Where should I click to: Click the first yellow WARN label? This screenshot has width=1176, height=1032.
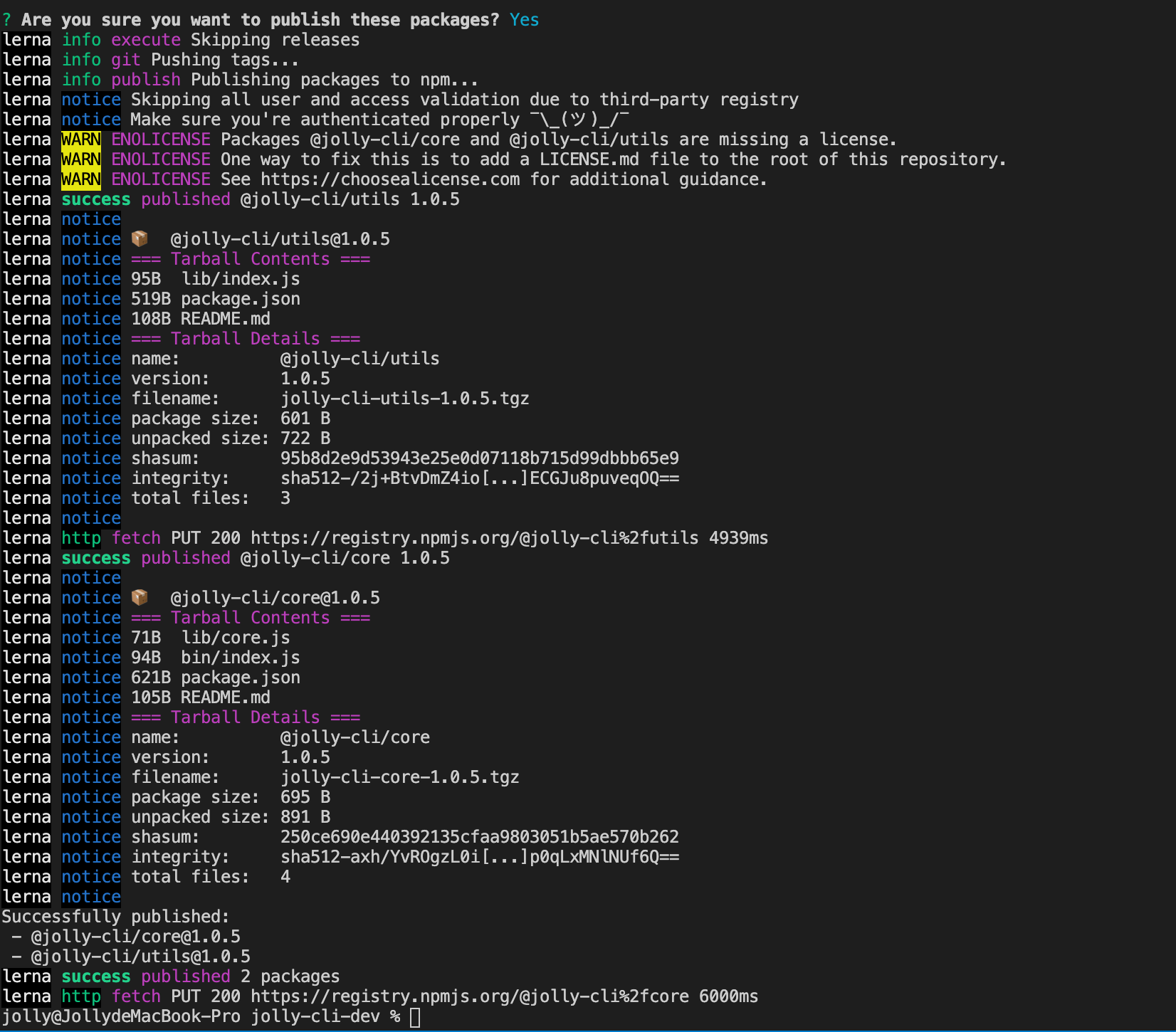click(x=81, y=139)
